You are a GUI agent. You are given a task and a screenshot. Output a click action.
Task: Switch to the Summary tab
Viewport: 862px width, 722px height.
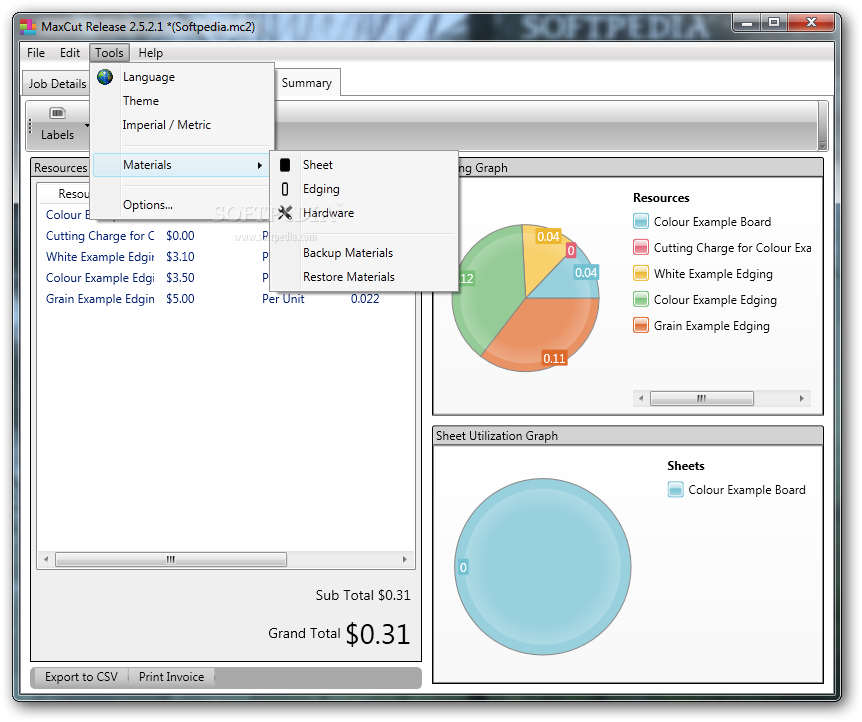307,82
